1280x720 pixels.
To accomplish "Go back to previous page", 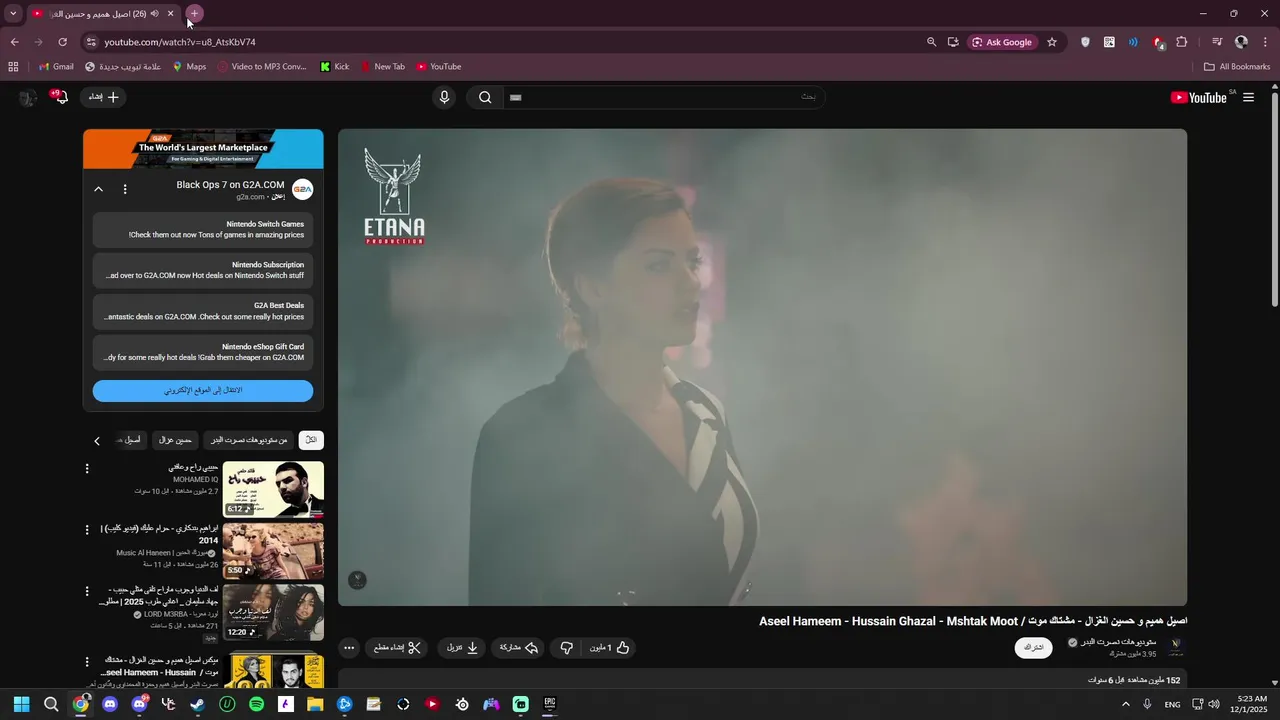I will [x=14, y=42].
